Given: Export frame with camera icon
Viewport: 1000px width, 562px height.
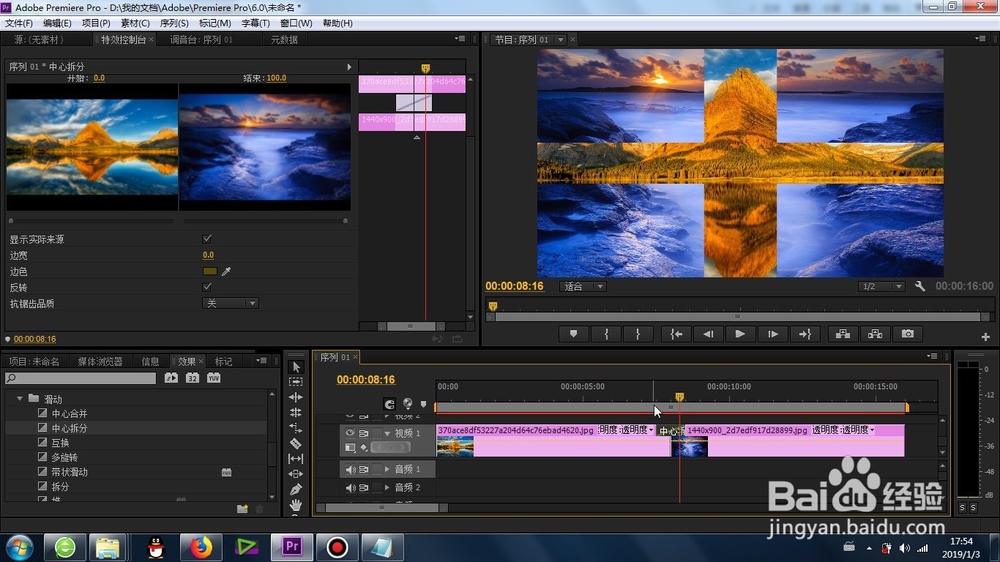Looking at the screenshot, I should coord(908,334).
